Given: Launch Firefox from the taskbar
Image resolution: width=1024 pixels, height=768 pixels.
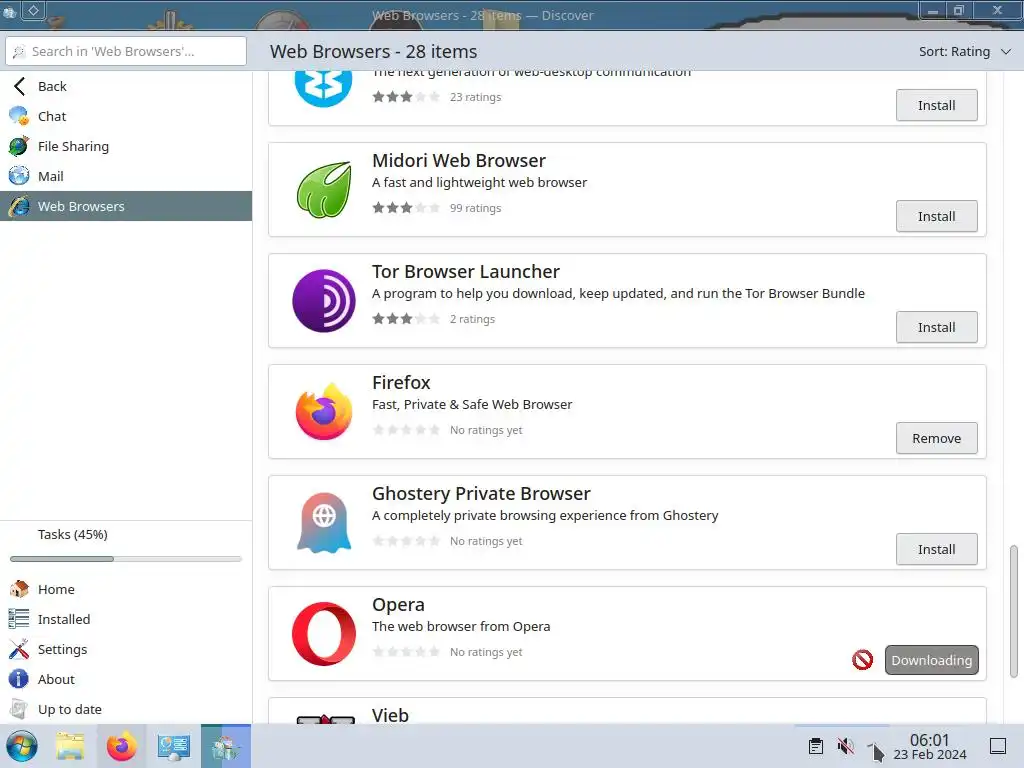Looking at the screenshot, I should click(122, 746).
